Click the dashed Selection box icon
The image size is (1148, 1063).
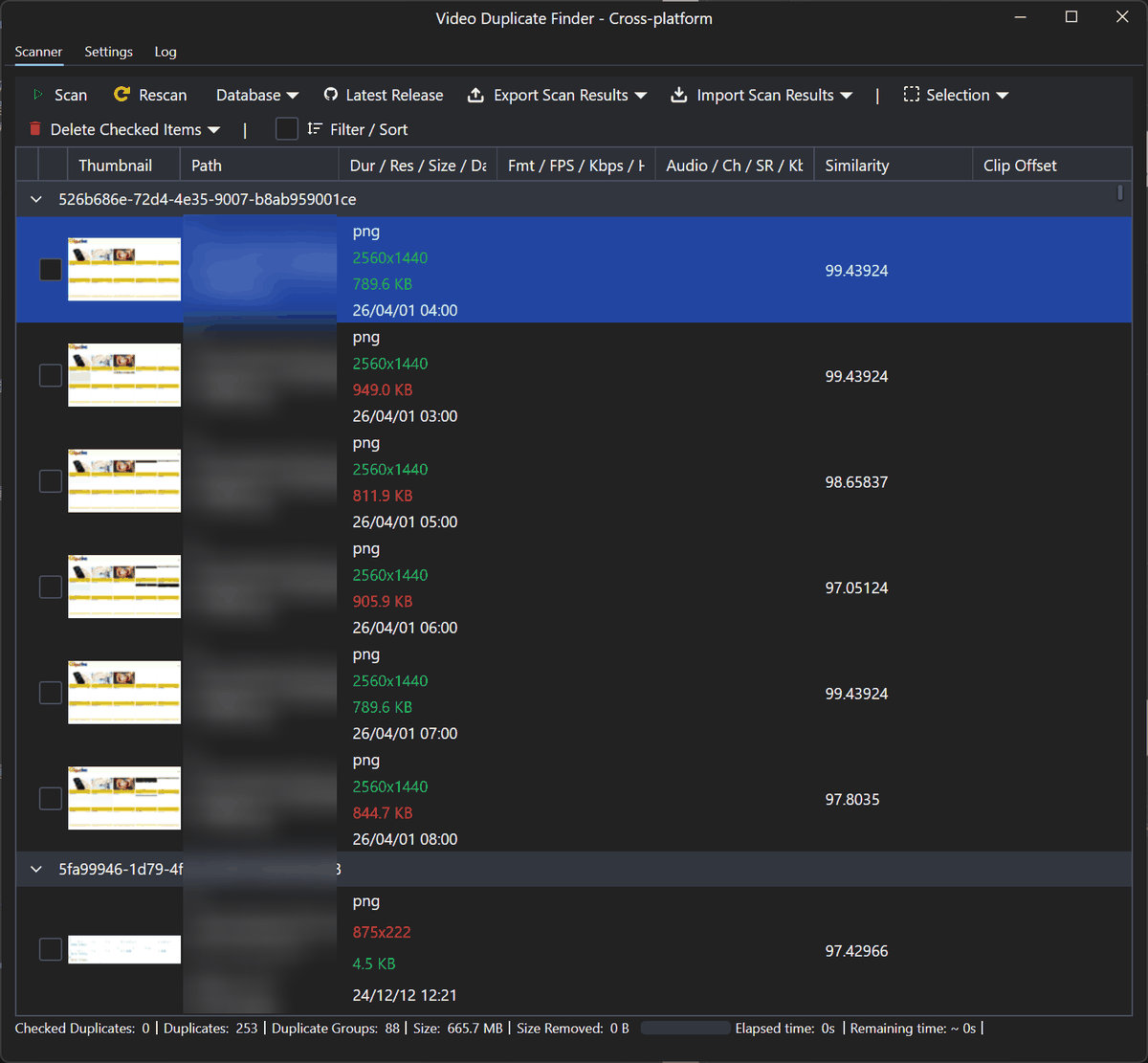point(911,95)
